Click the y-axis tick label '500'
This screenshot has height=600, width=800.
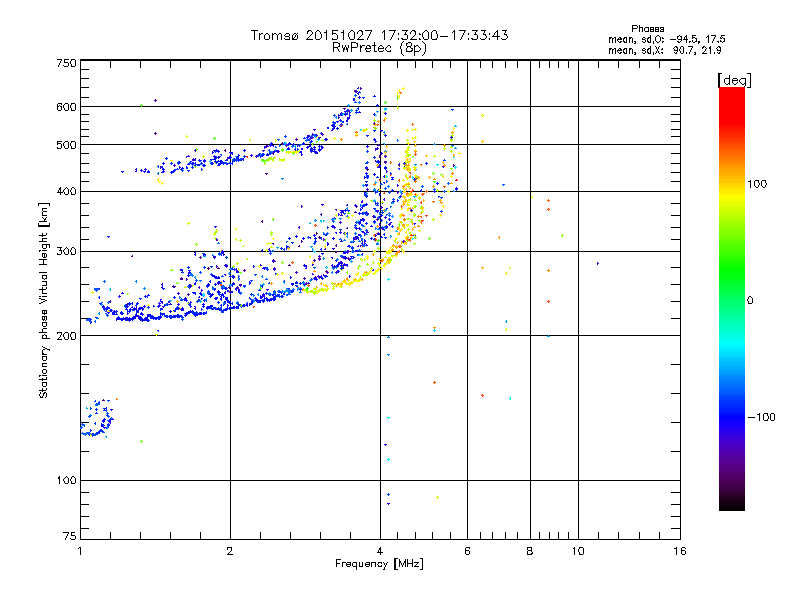coord(66,145)
